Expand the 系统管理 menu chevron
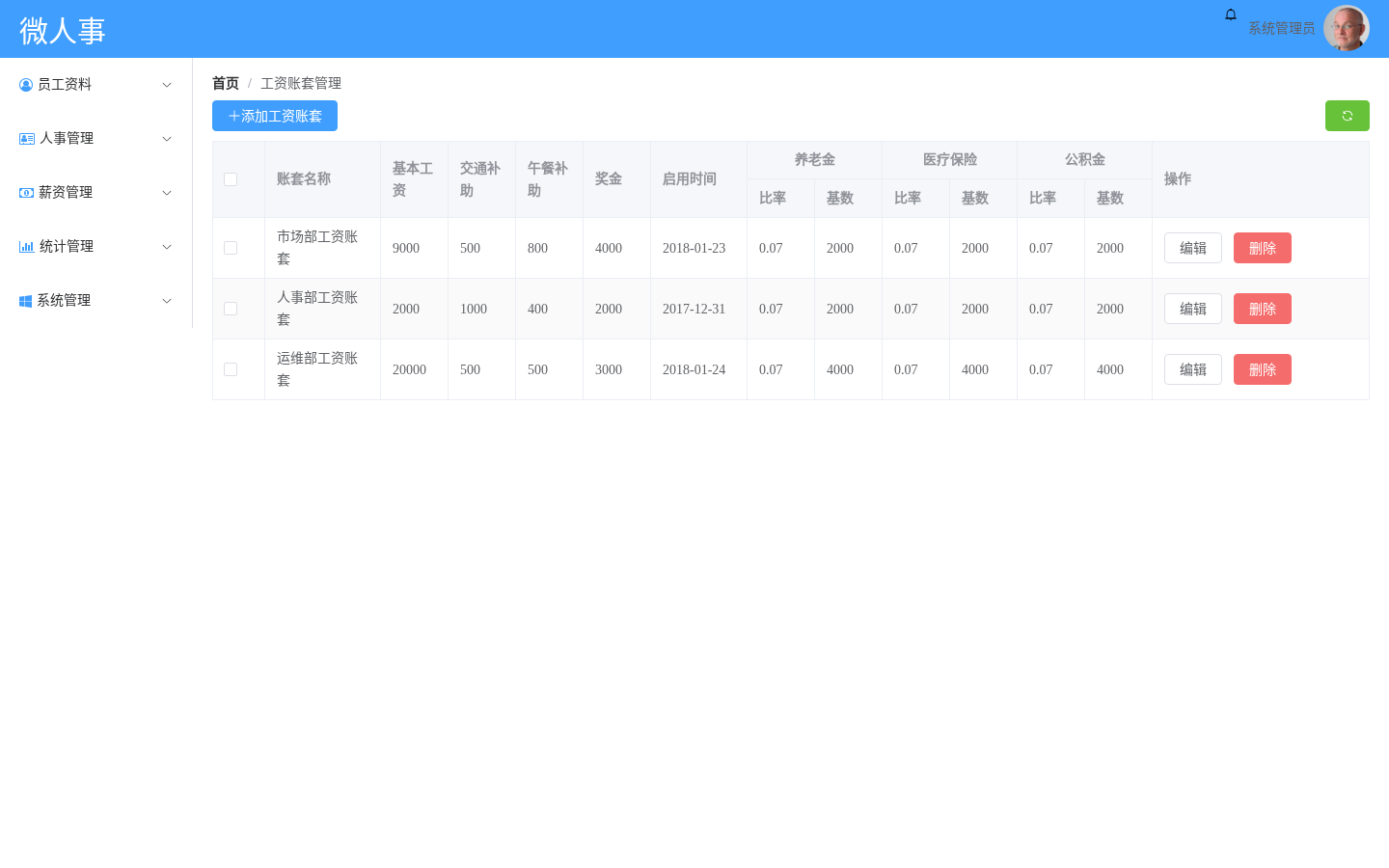Image resolution: width=1389 pixels, height=868 pixels. point(167,301)
